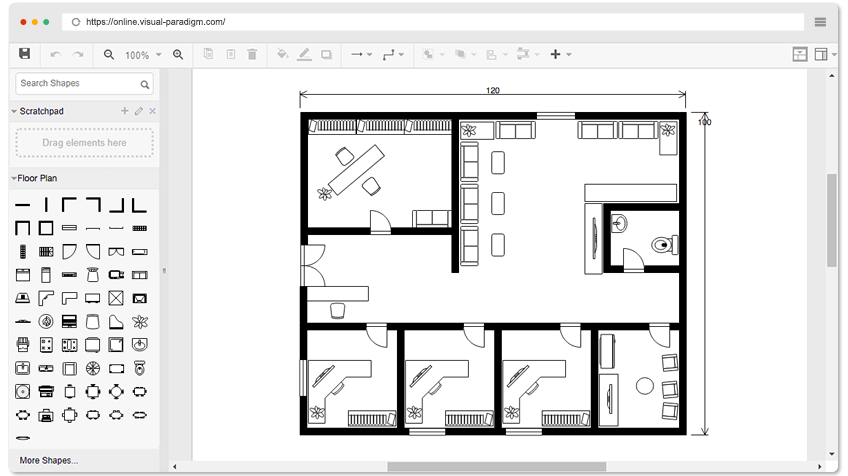Click the Fill Color bucket icon
The image size is (848, 476).
(x=282, y=54)
